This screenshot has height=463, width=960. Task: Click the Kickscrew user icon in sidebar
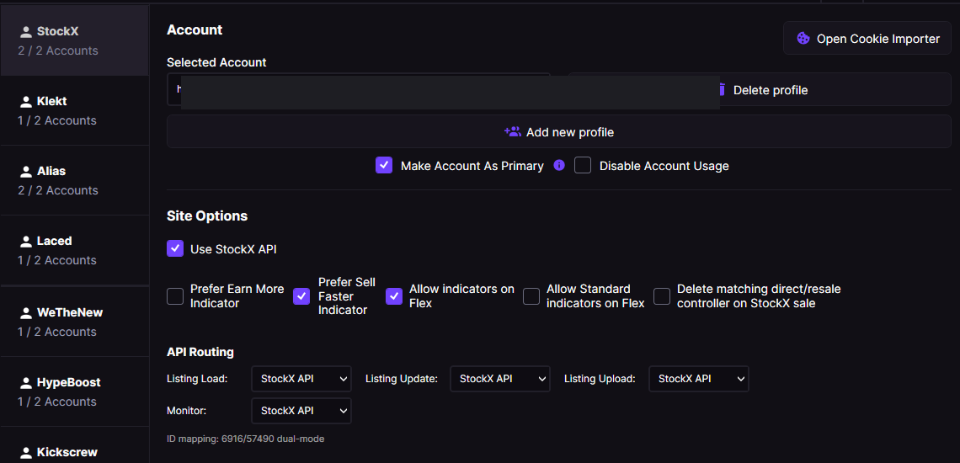pyautogui.click(x=26, y=452)
